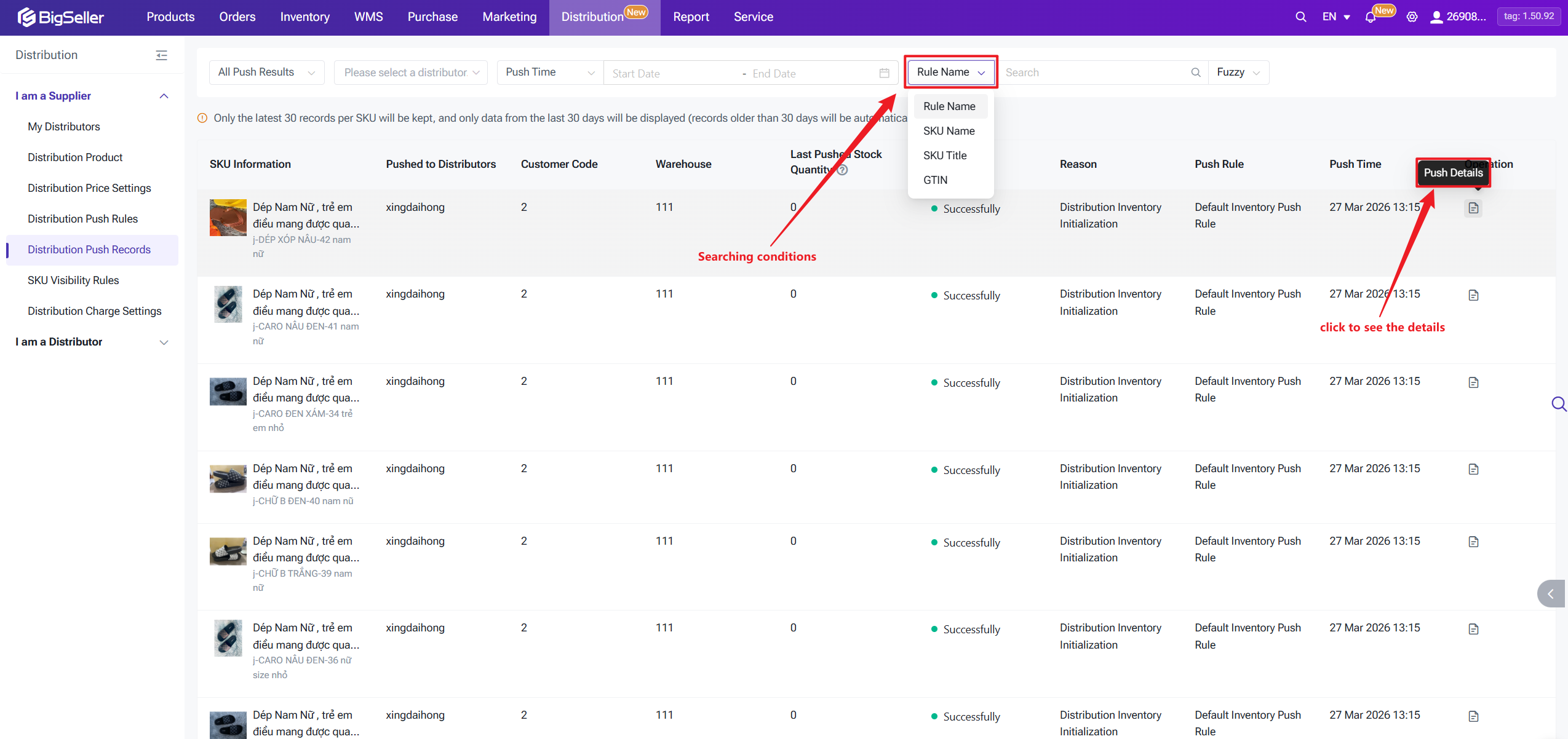Collapse the I am a Supplier section
Viewport: 1568px width, 739px height.
[x=164, y=96]
